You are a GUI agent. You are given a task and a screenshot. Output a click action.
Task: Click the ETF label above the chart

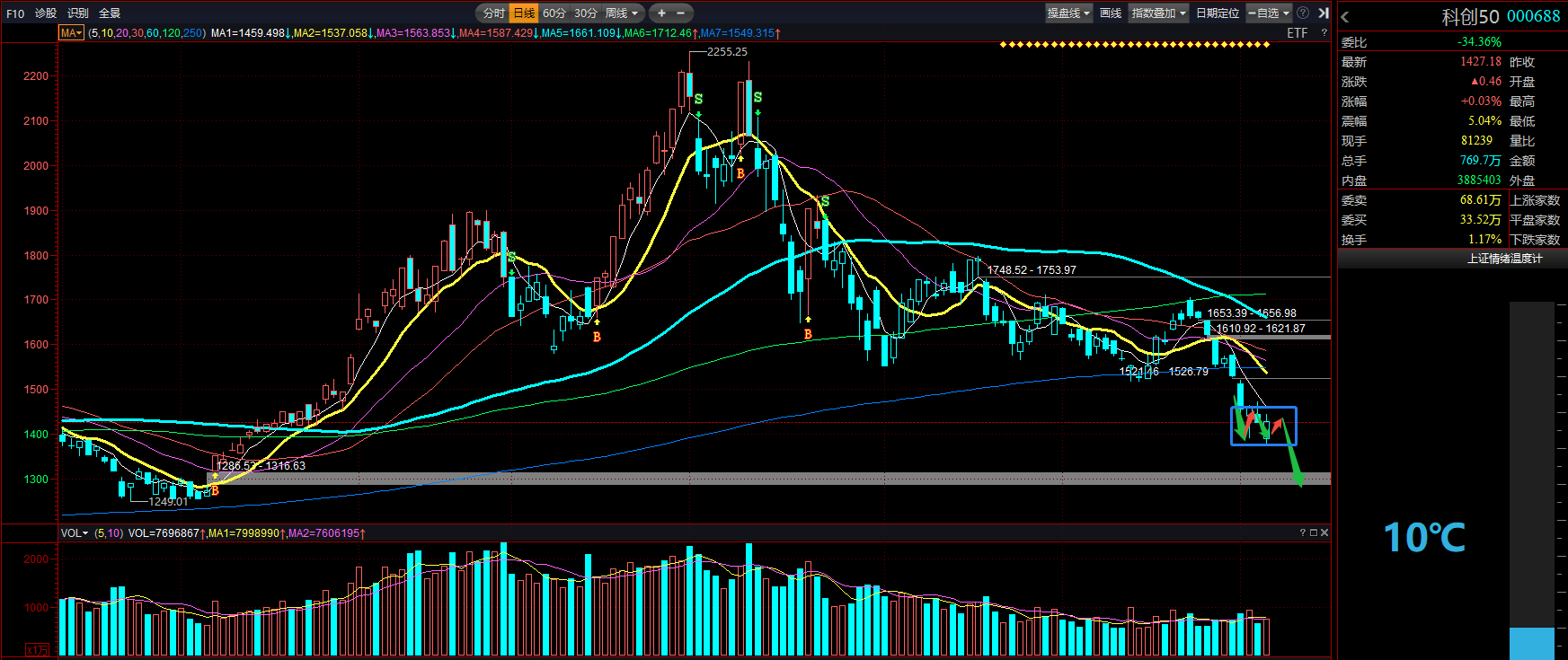point(1297,33)
